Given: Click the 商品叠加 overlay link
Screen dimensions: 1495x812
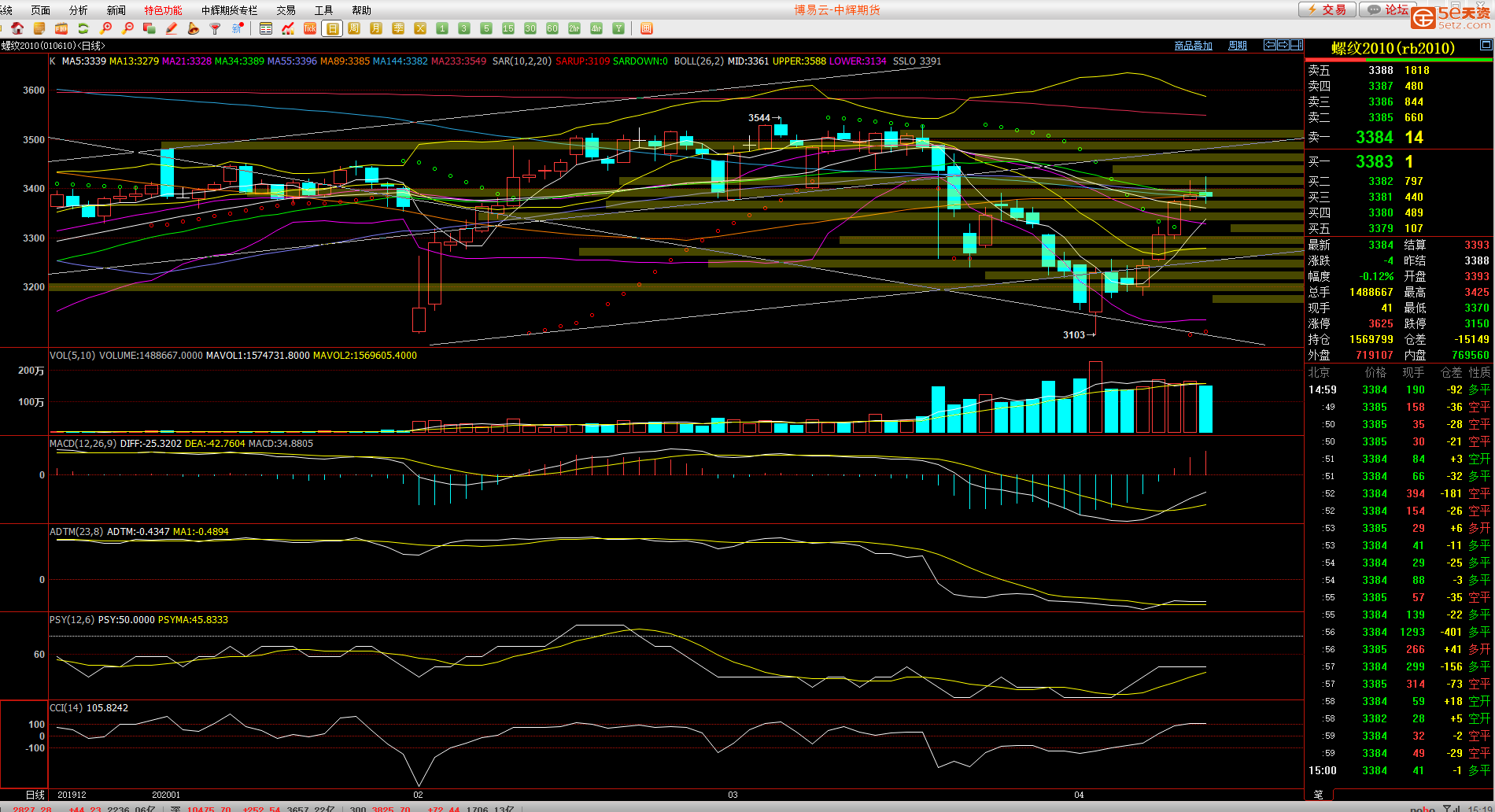Looking at the screenshot, I should pos(1193,46).
